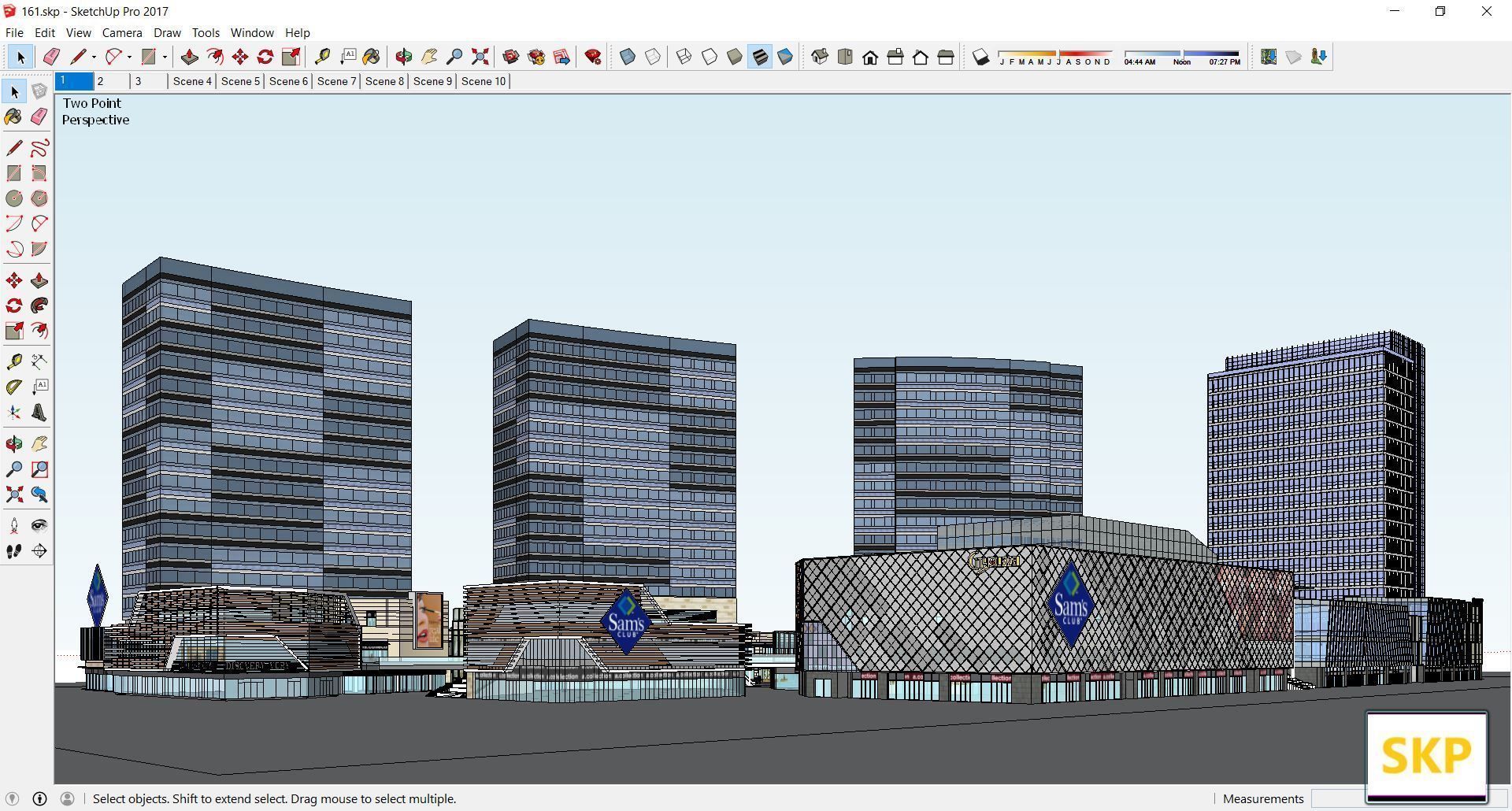1512x811 pixels.
Task: Toggle X-ray face style
Action: pyautogui.click(x=628, y=57)
